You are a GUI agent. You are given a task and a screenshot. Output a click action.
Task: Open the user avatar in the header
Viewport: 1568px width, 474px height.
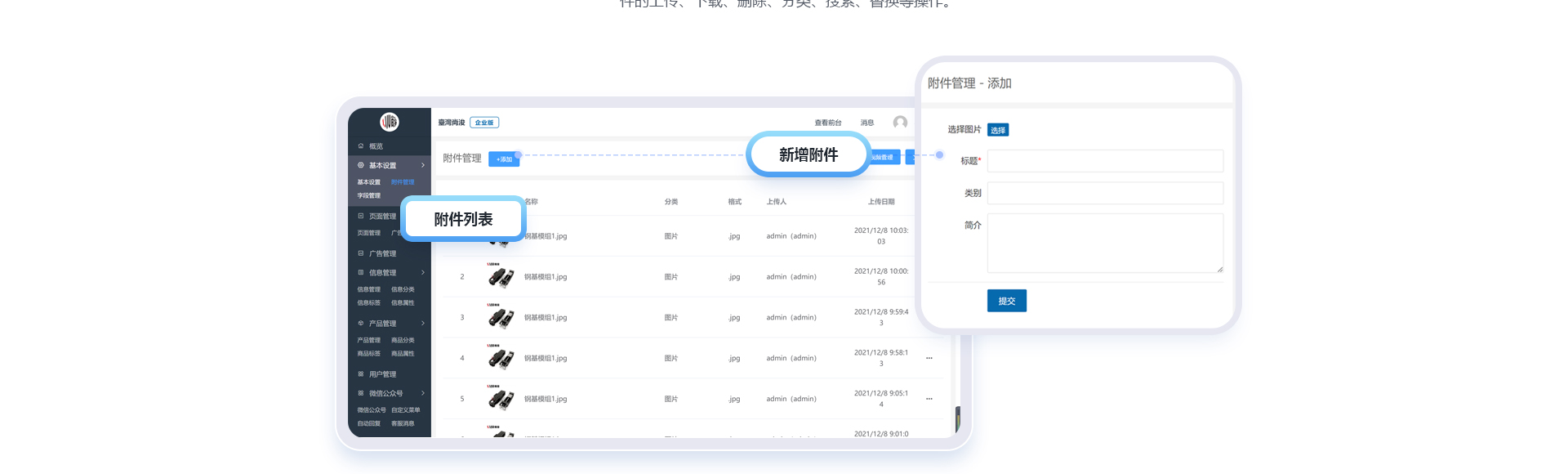point(900,123)
